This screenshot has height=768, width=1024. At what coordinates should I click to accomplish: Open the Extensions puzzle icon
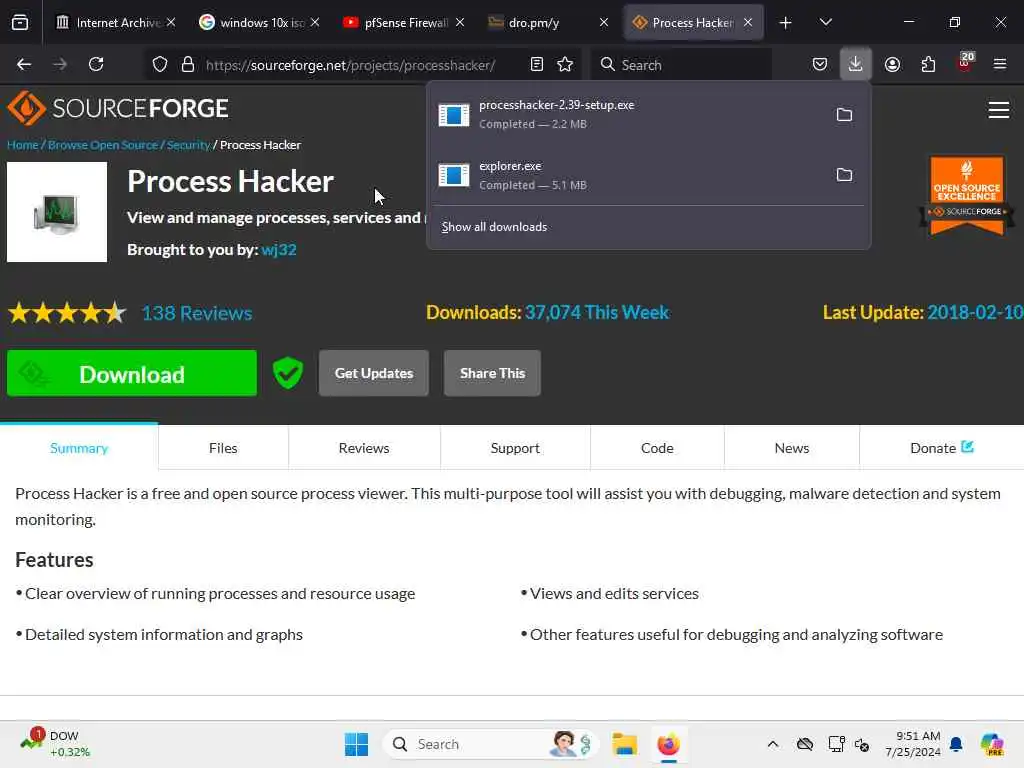(928, 64)
